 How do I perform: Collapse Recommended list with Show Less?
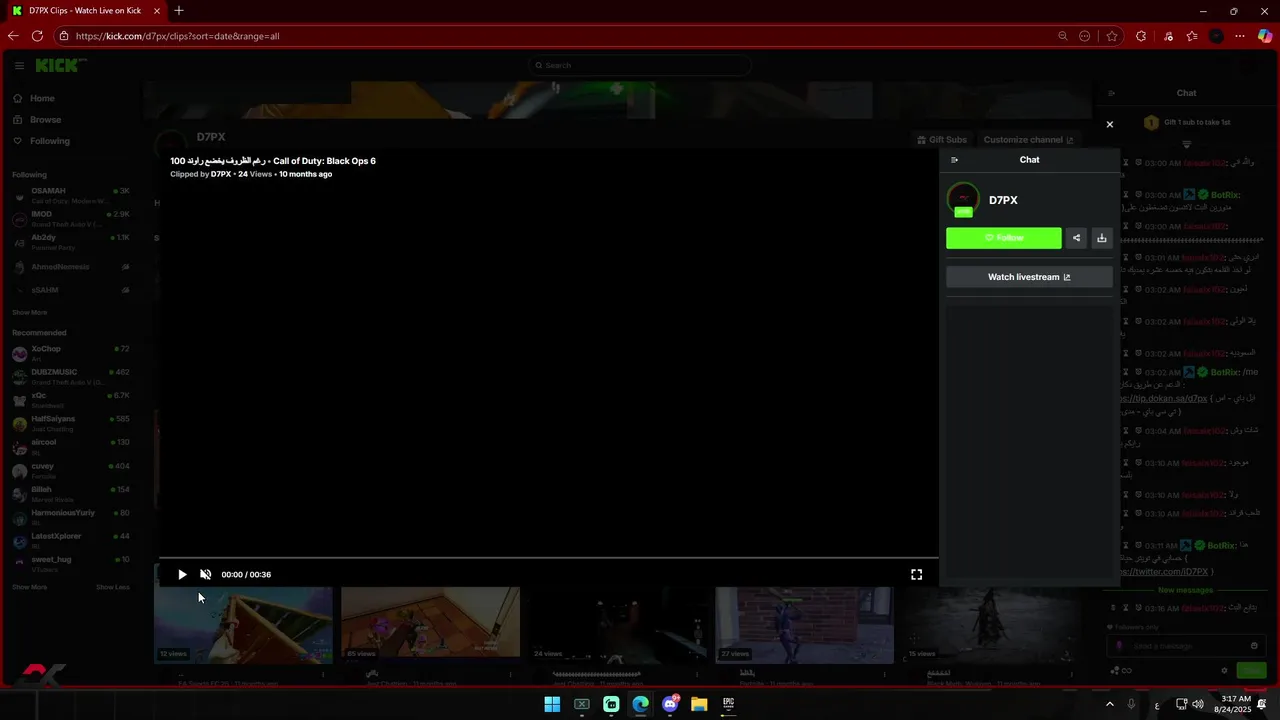click(113, 587)
